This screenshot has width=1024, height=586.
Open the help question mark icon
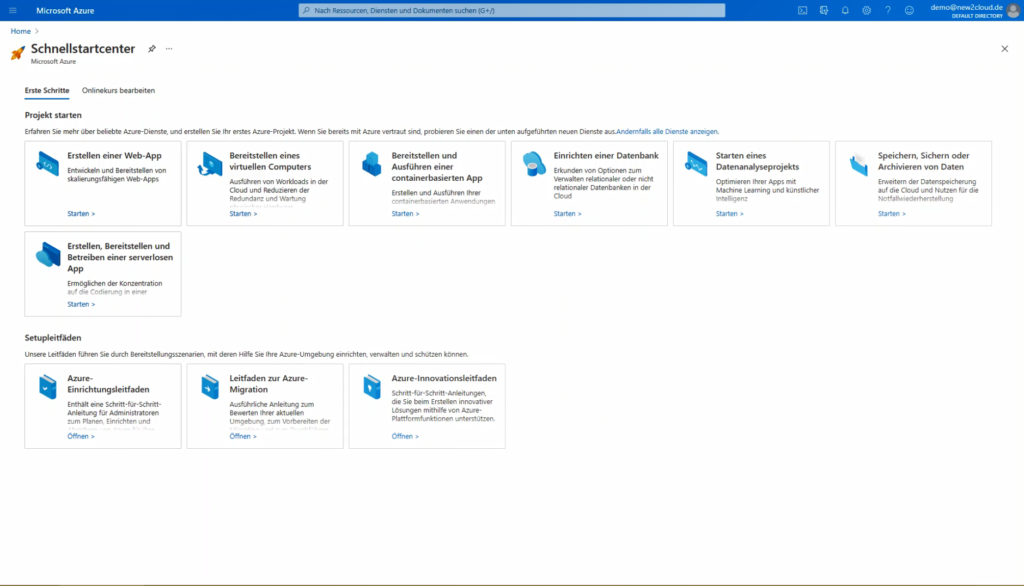pyautogui.click(x=888, y=10)
